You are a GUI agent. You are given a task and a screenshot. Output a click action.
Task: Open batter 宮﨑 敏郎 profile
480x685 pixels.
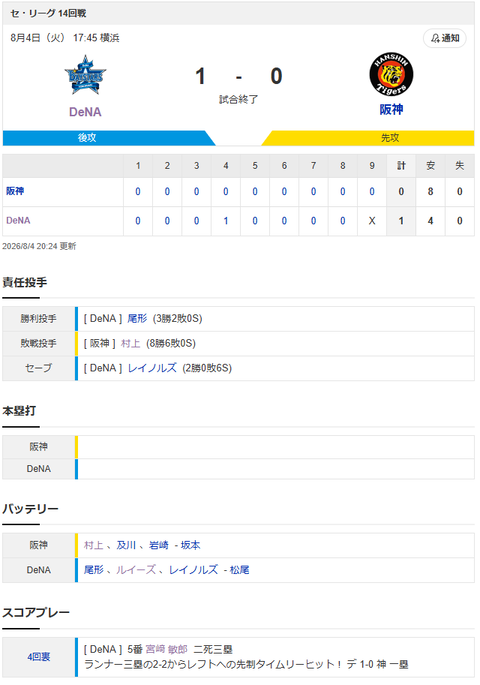166,650
